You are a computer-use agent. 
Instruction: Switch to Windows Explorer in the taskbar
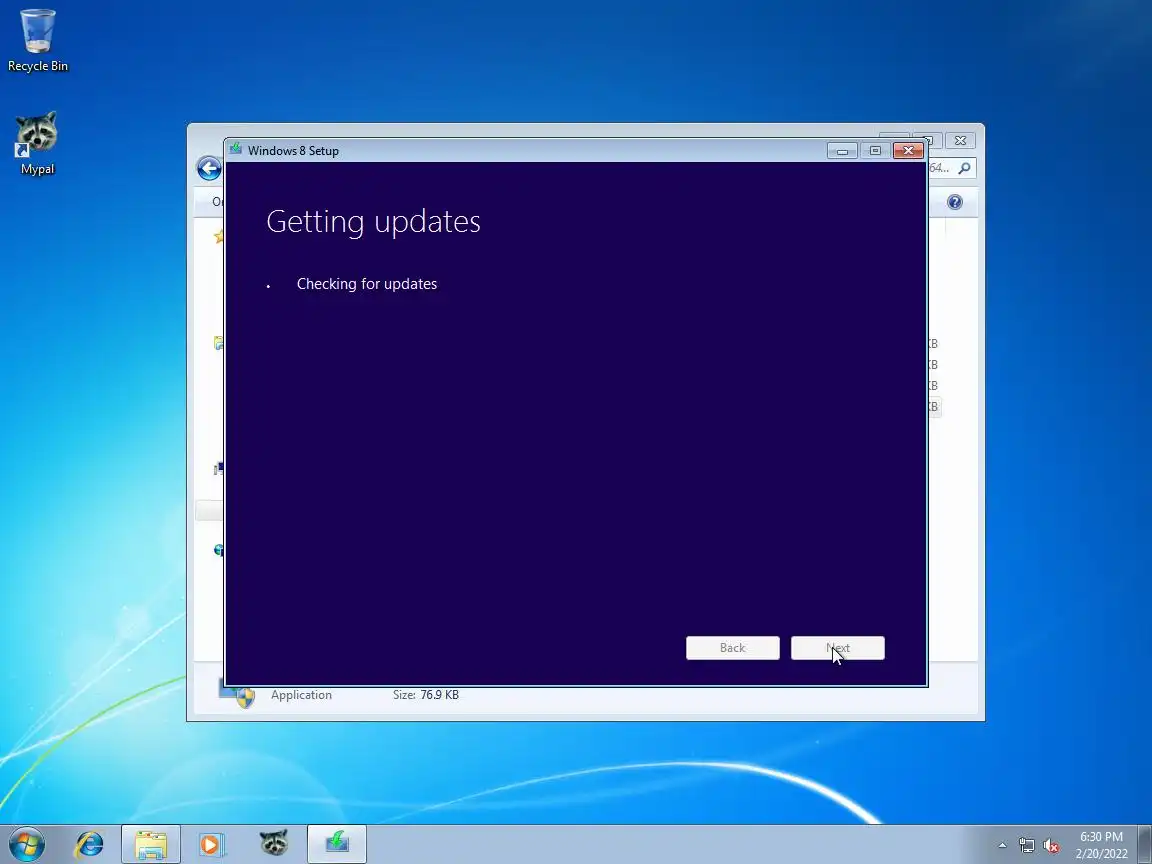coord(151,844)
